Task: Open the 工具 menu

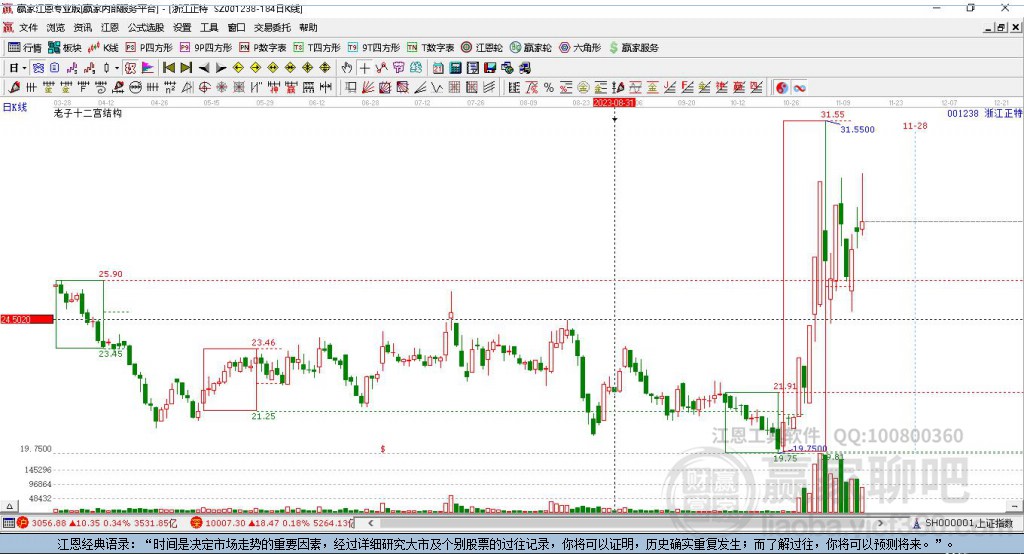Action: coord(209,27)
